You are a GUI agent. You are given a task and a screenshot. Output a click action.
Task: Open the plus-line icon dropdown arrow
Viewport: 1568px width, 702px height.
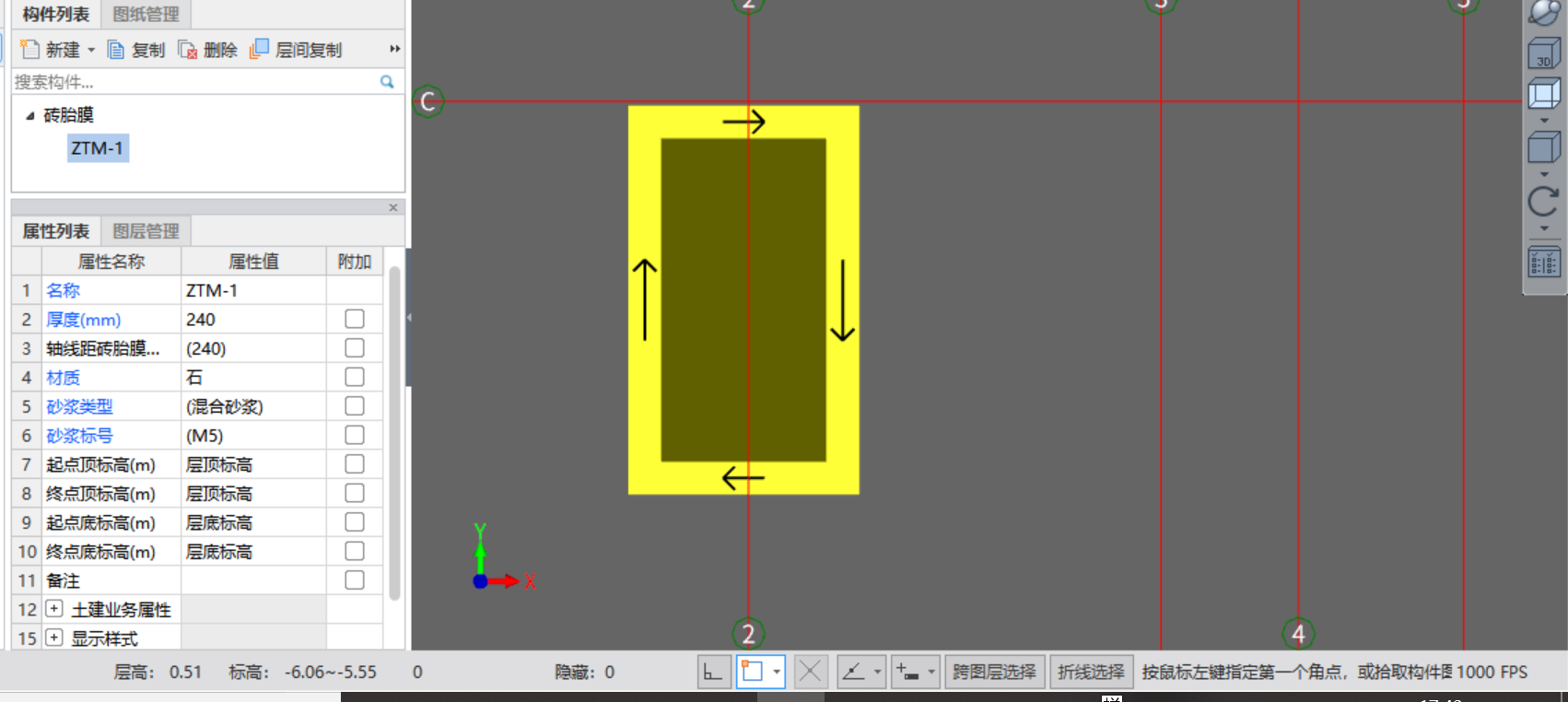931,672
